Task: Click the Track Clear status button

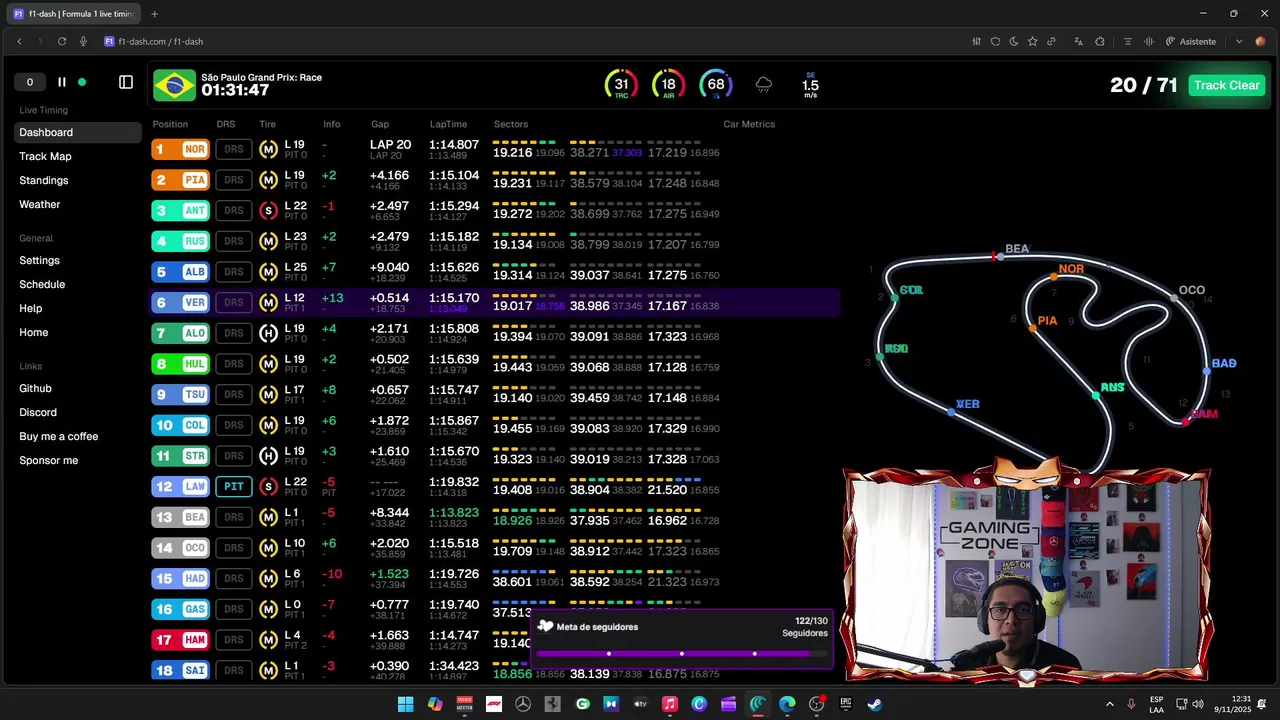Action: (x=1226, y=85)
